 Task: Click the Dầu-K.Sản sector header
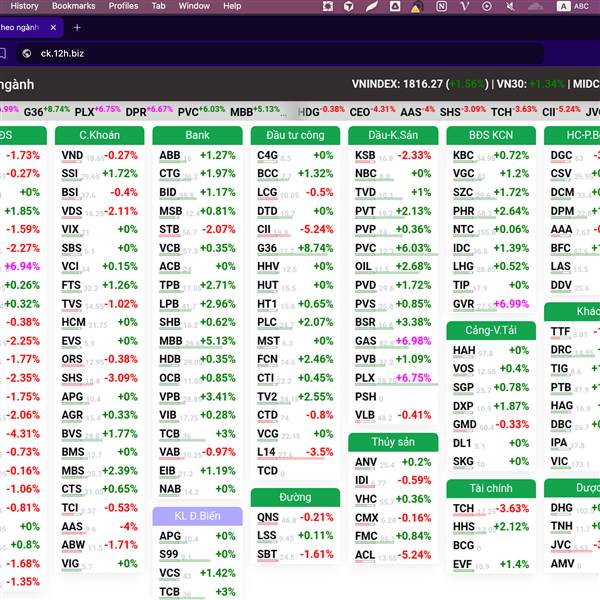point(393,135)
